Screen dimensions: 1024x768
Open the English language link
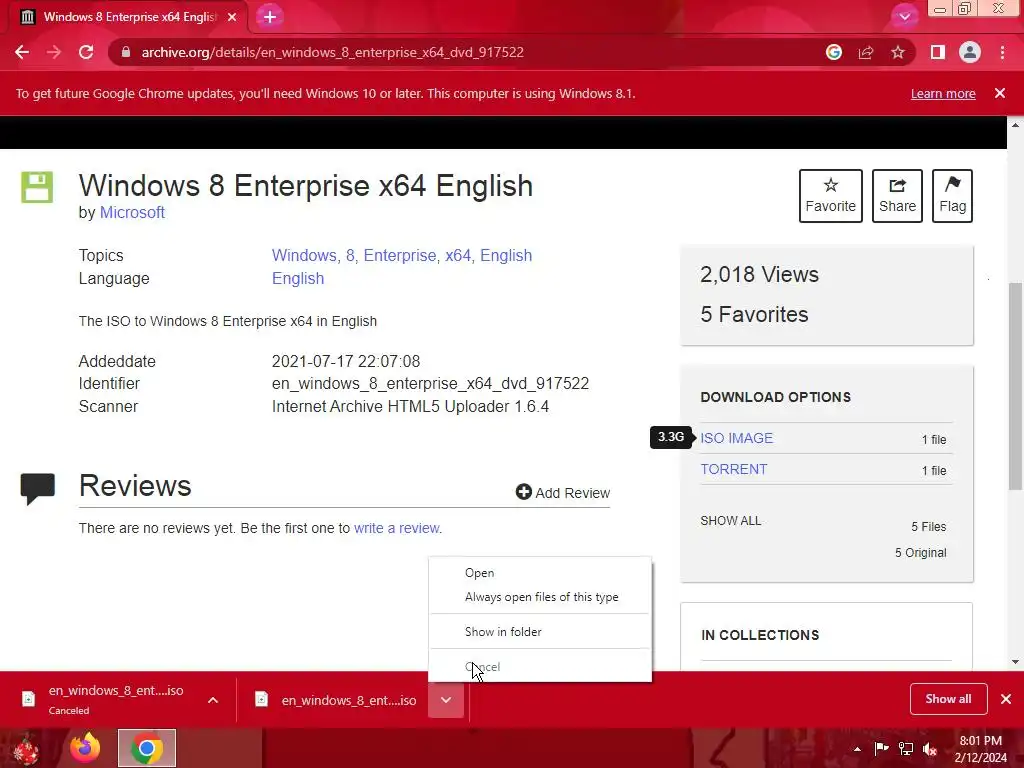[298, 278]
